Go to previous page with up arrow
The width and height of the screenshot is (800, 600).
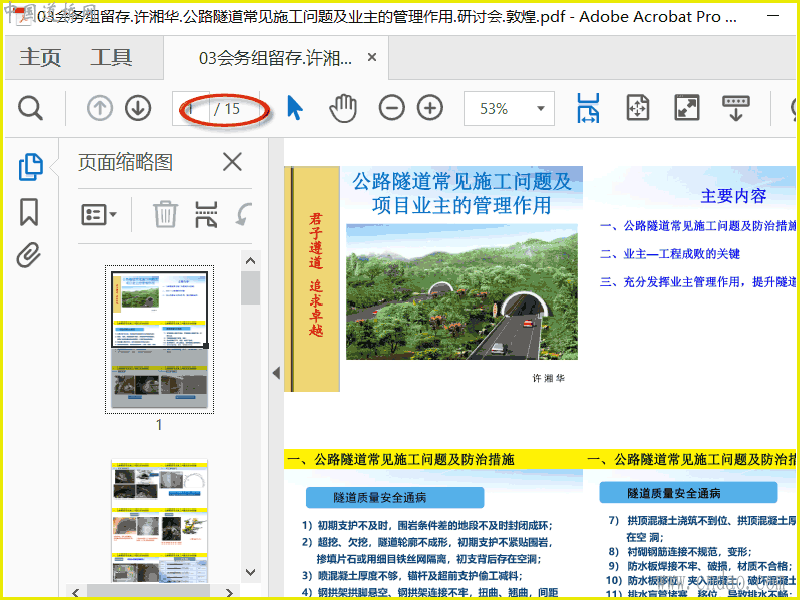100,109
